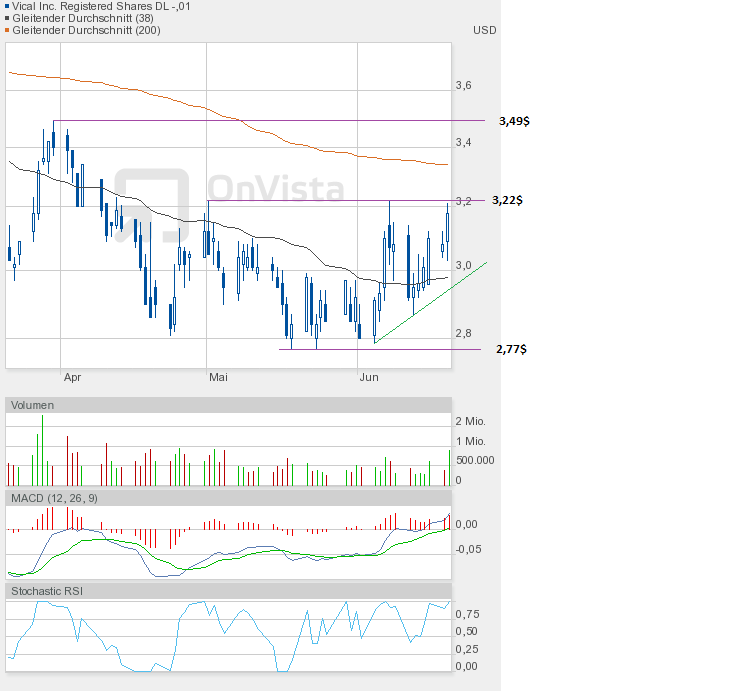Click the green ascending trend line
This screenshot has height=691, width=731.
(430, 303)
